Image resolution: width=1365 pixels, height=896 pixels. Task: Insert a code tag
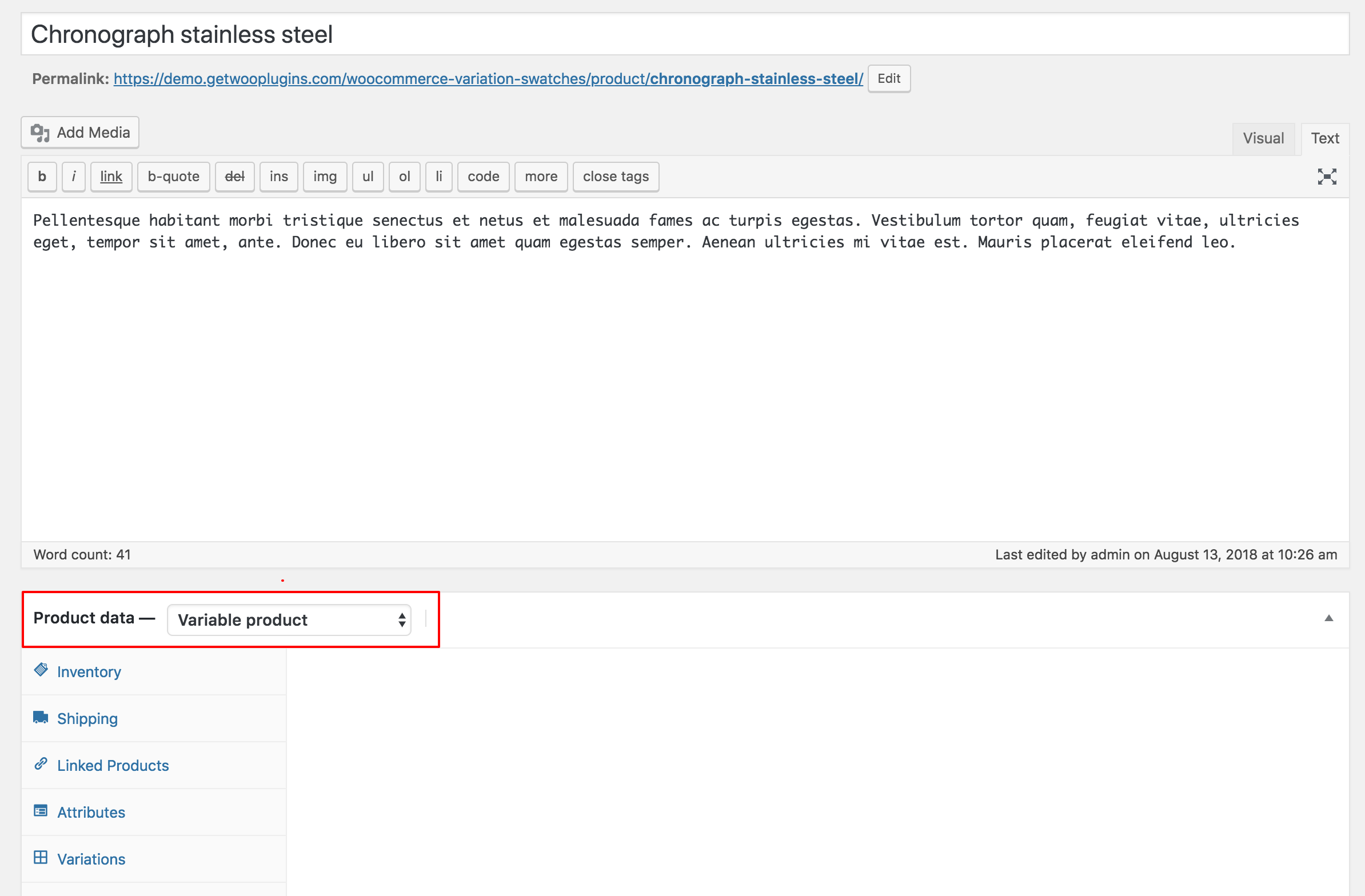pyautogui.click(x=483, y=177)
